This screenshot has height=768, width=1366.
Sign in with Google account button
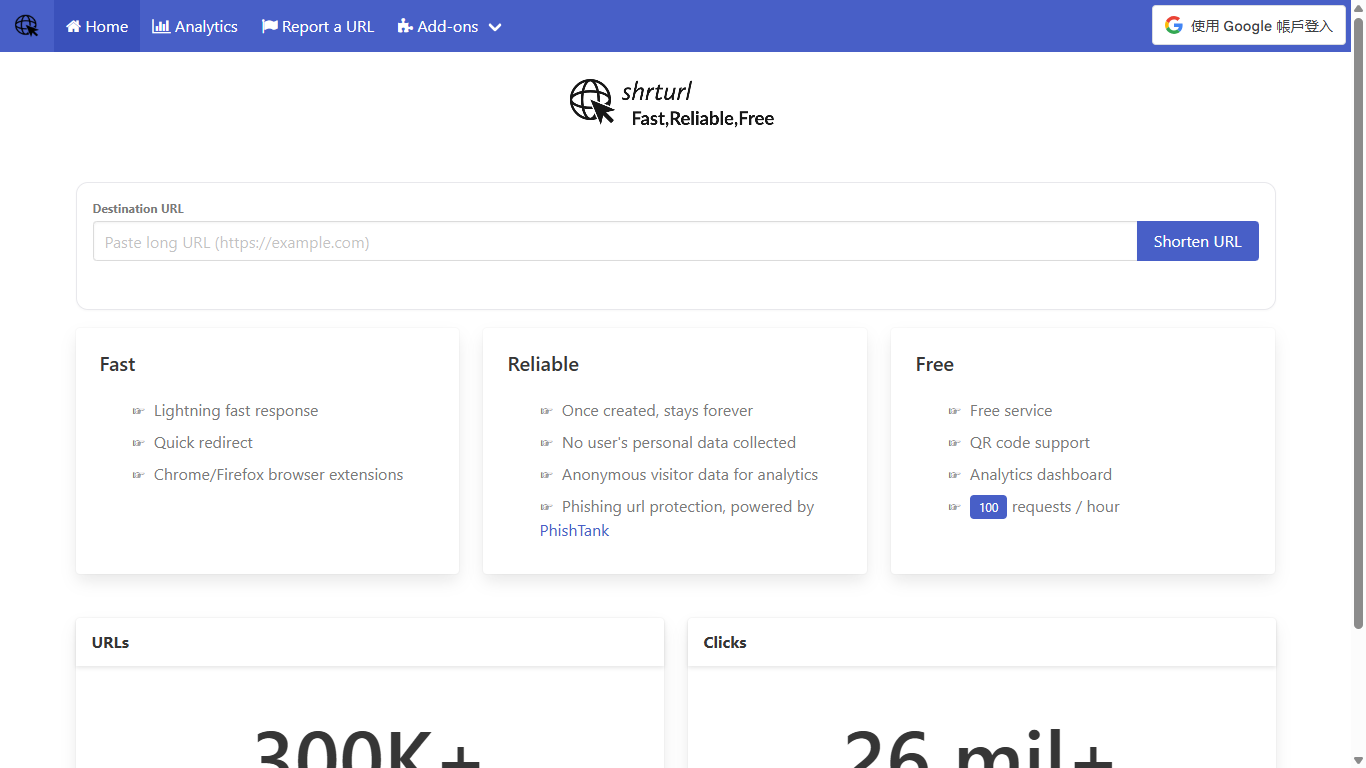[1249, 26]
